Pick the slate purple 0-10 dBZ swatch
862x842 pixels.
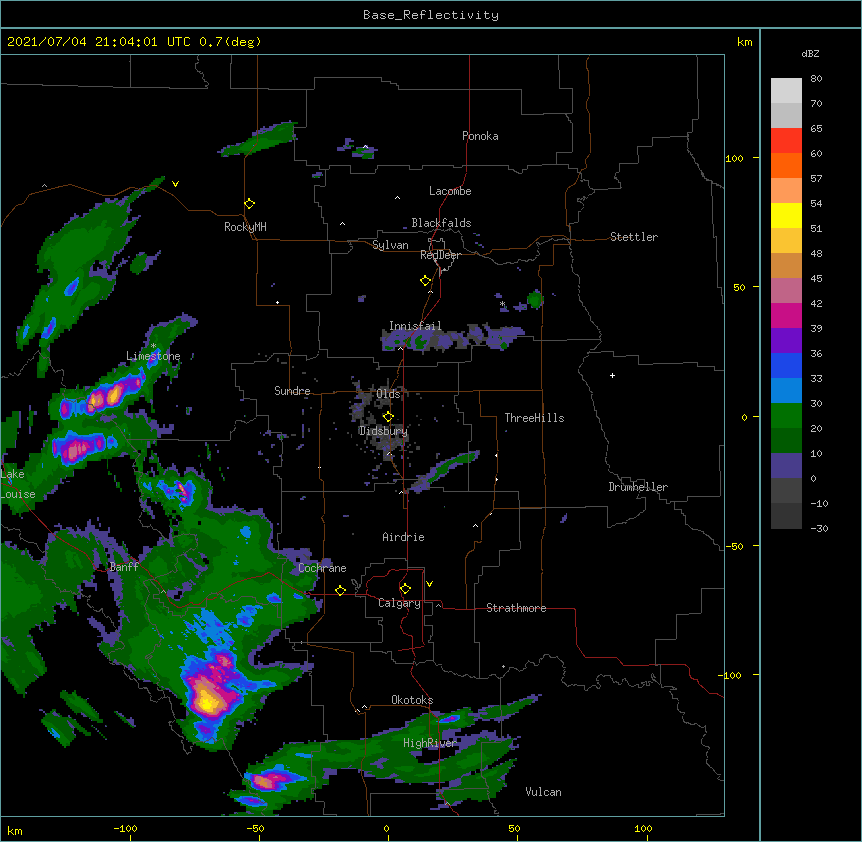click(x=786, y=466)
